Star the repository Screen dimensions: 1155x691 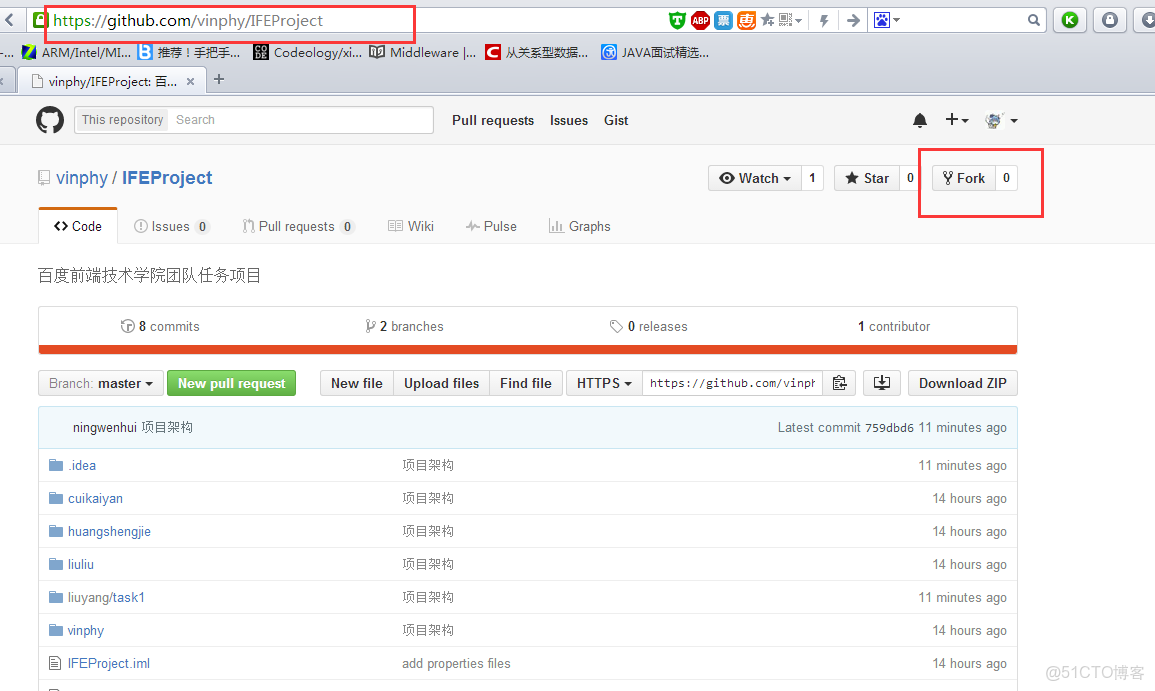[x=867, y=178]
